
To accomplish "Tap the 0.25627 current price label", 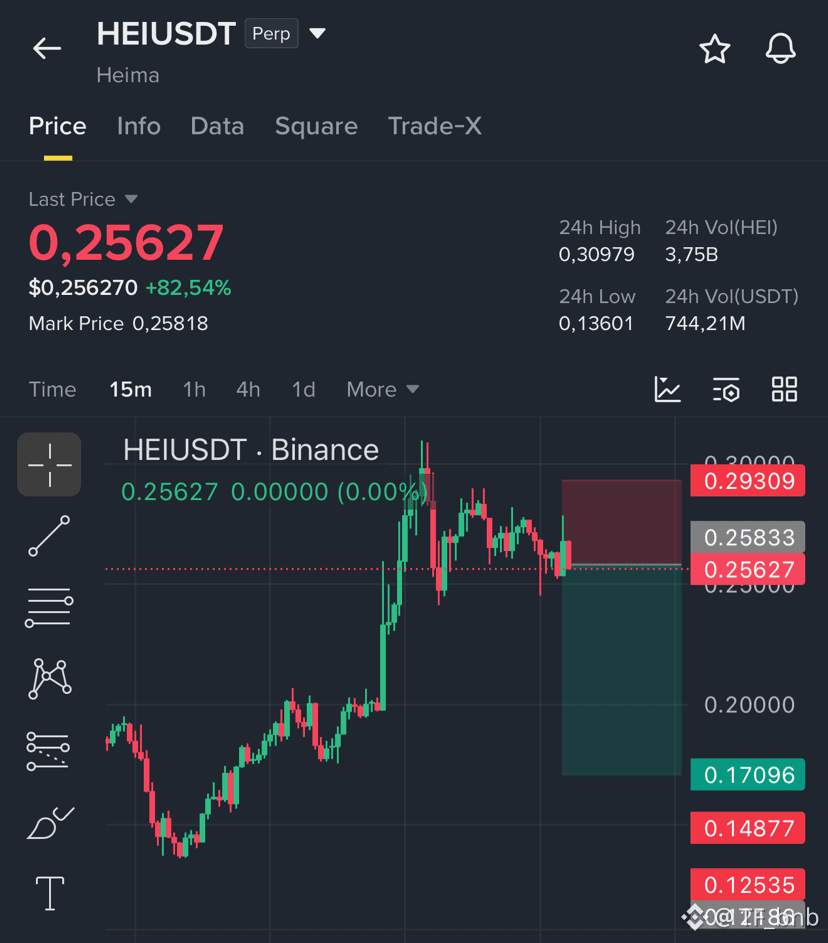I will coord(747,570).
